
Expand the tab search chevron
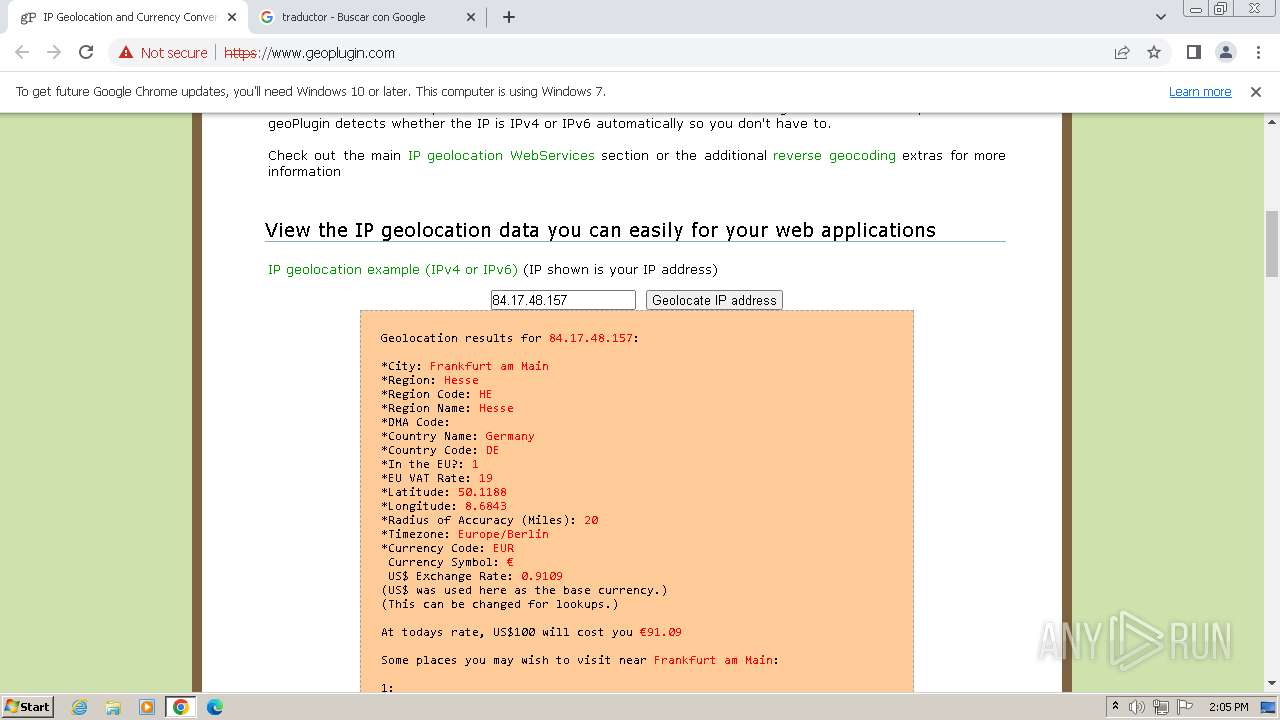click(x=1160, y=17)
